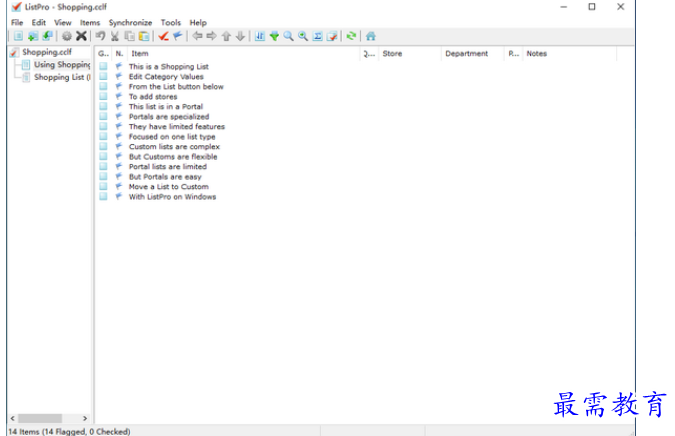675x436 pixels.
Task: Open the Tools menu
Action: pyautogui.click(x=170, y=22)
